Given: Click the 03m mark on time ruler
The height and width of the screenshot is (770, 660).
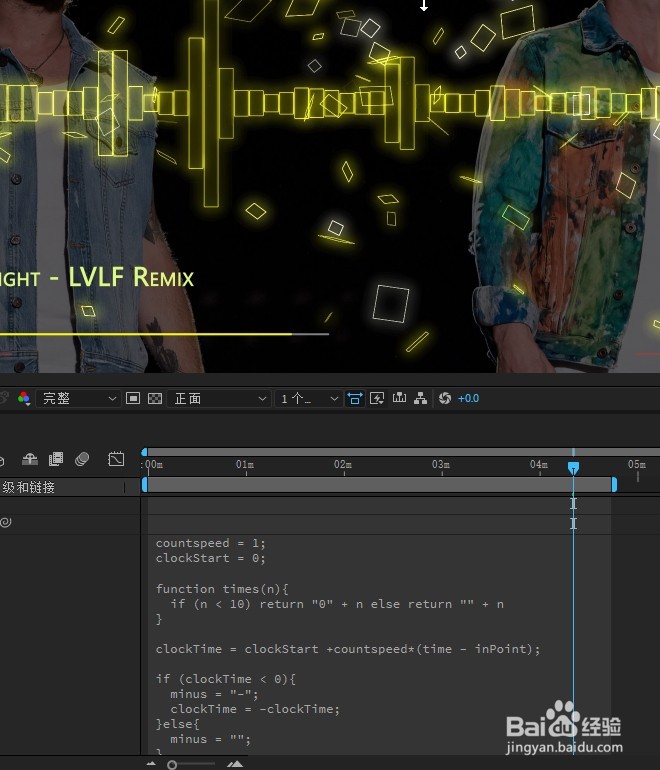Looking at the screenshot, I should pos(441,465).
